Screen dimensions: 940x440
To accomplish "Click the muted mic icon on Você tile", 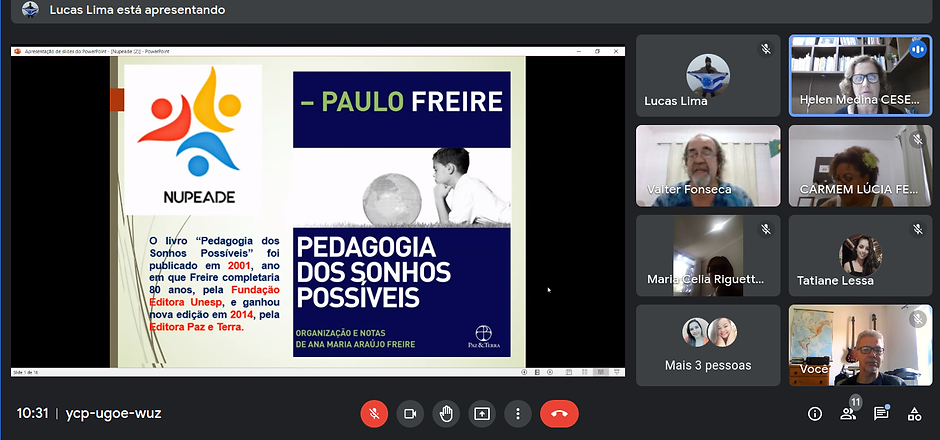I will tap(917, 319).
